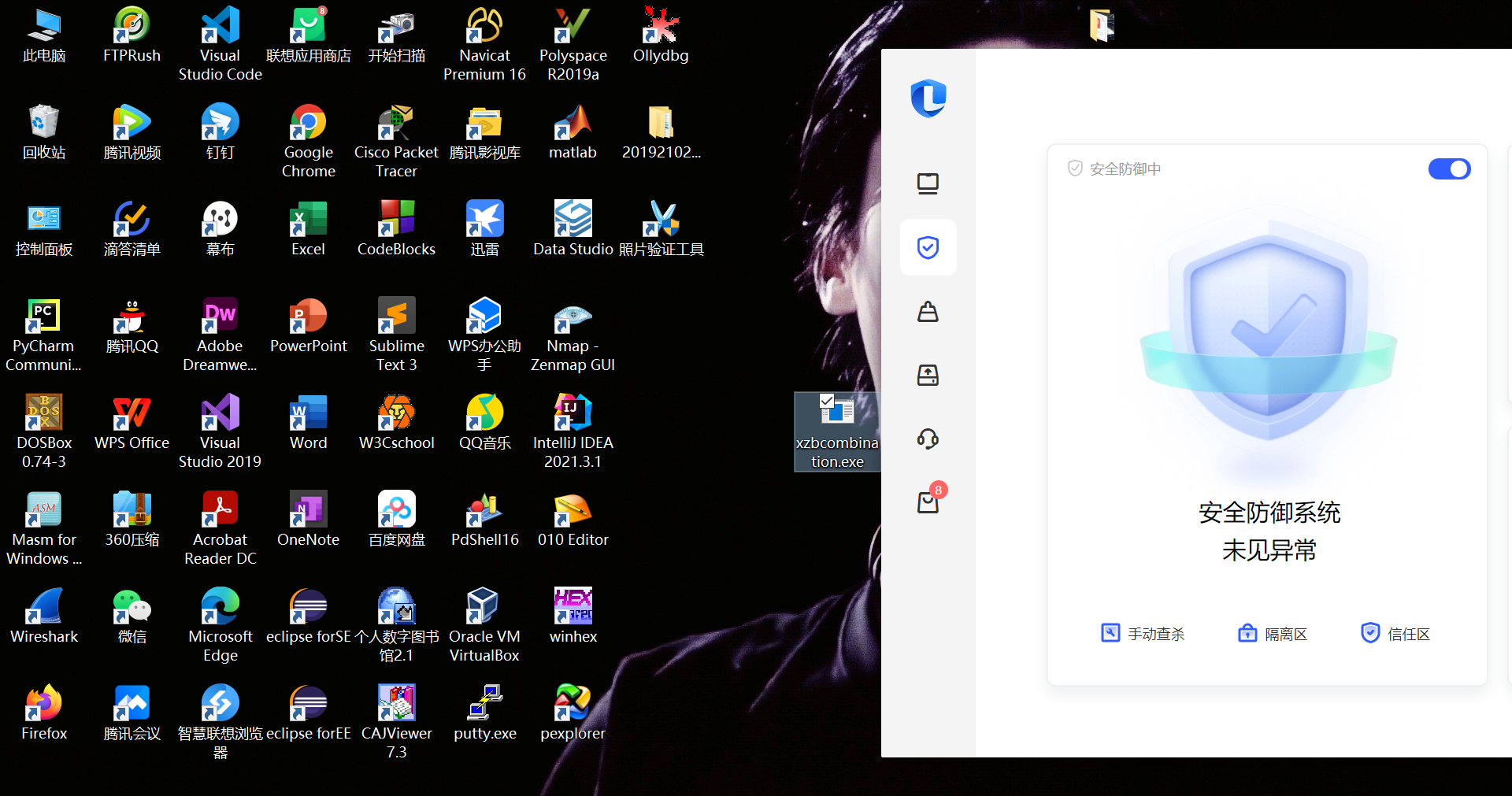Screen dimensions: 1512x796
Task: Click the Lenovo PC Manager logo
Action: tap(928, 98)
